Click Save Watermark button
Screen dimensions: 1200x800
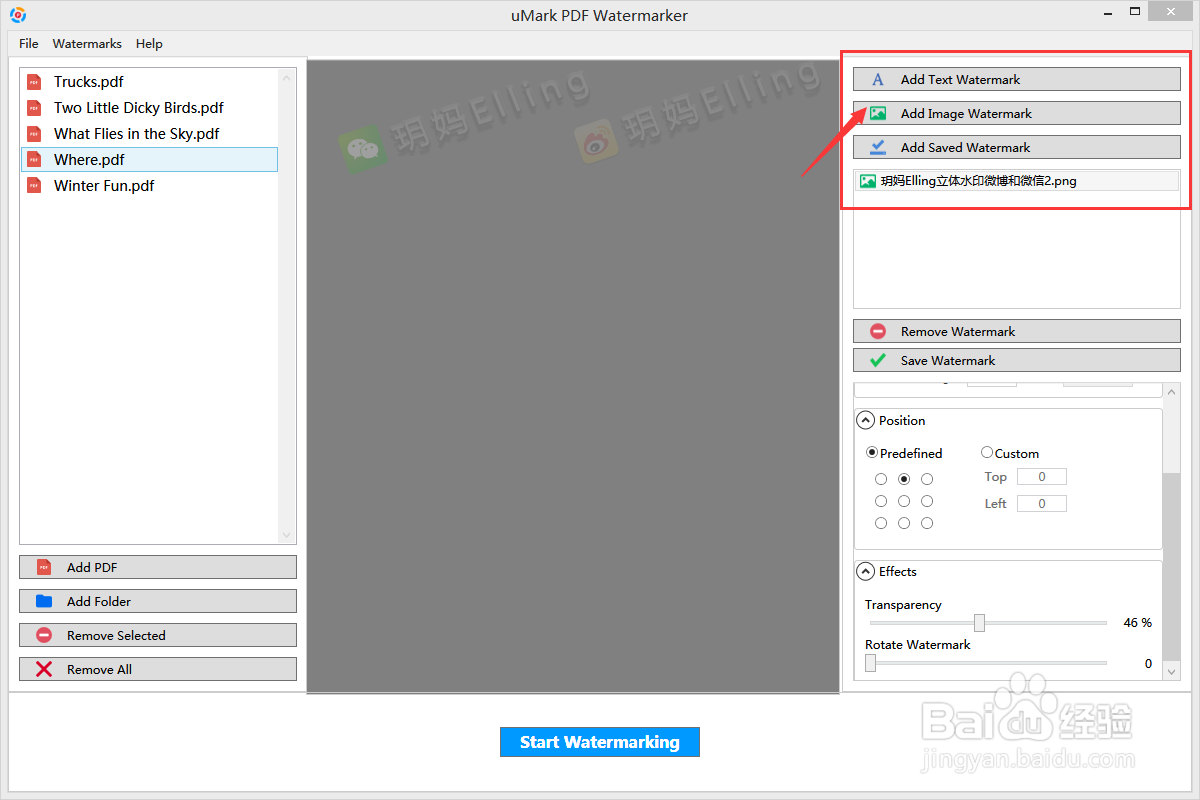(x=1017, y=360)
